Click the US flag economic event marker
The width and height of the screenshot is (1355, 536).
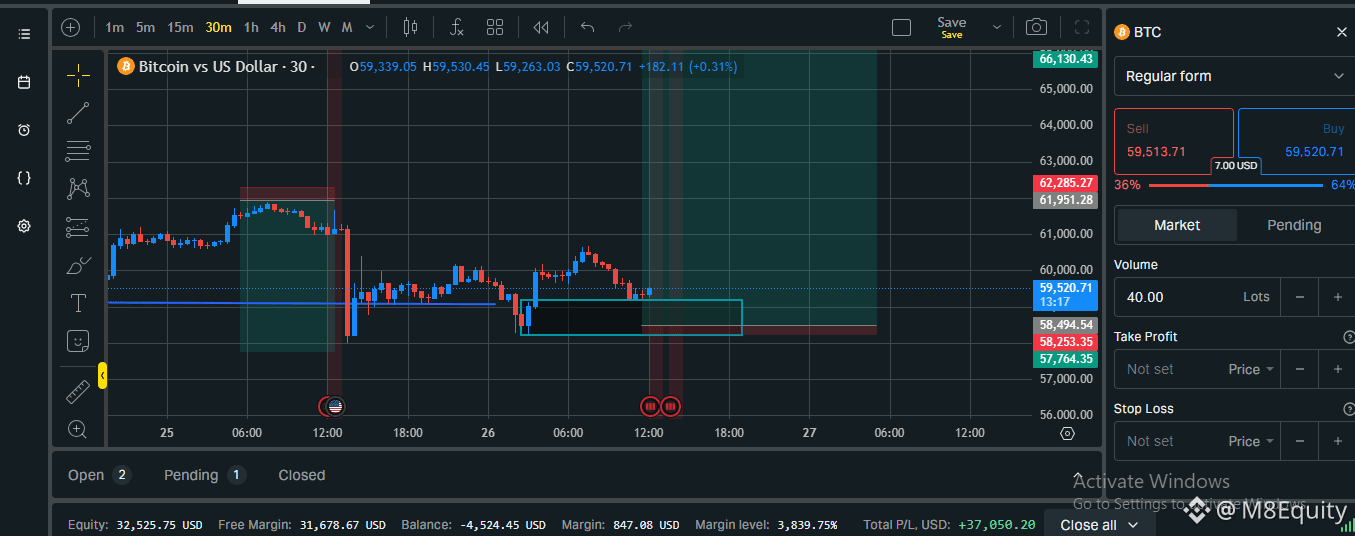pos(335,406)
